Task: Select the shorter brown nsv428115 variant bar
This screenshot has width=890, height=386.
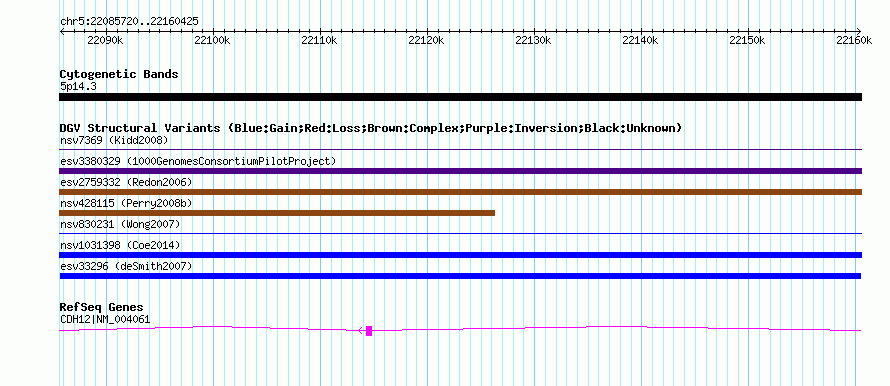Action: (277, 213)
